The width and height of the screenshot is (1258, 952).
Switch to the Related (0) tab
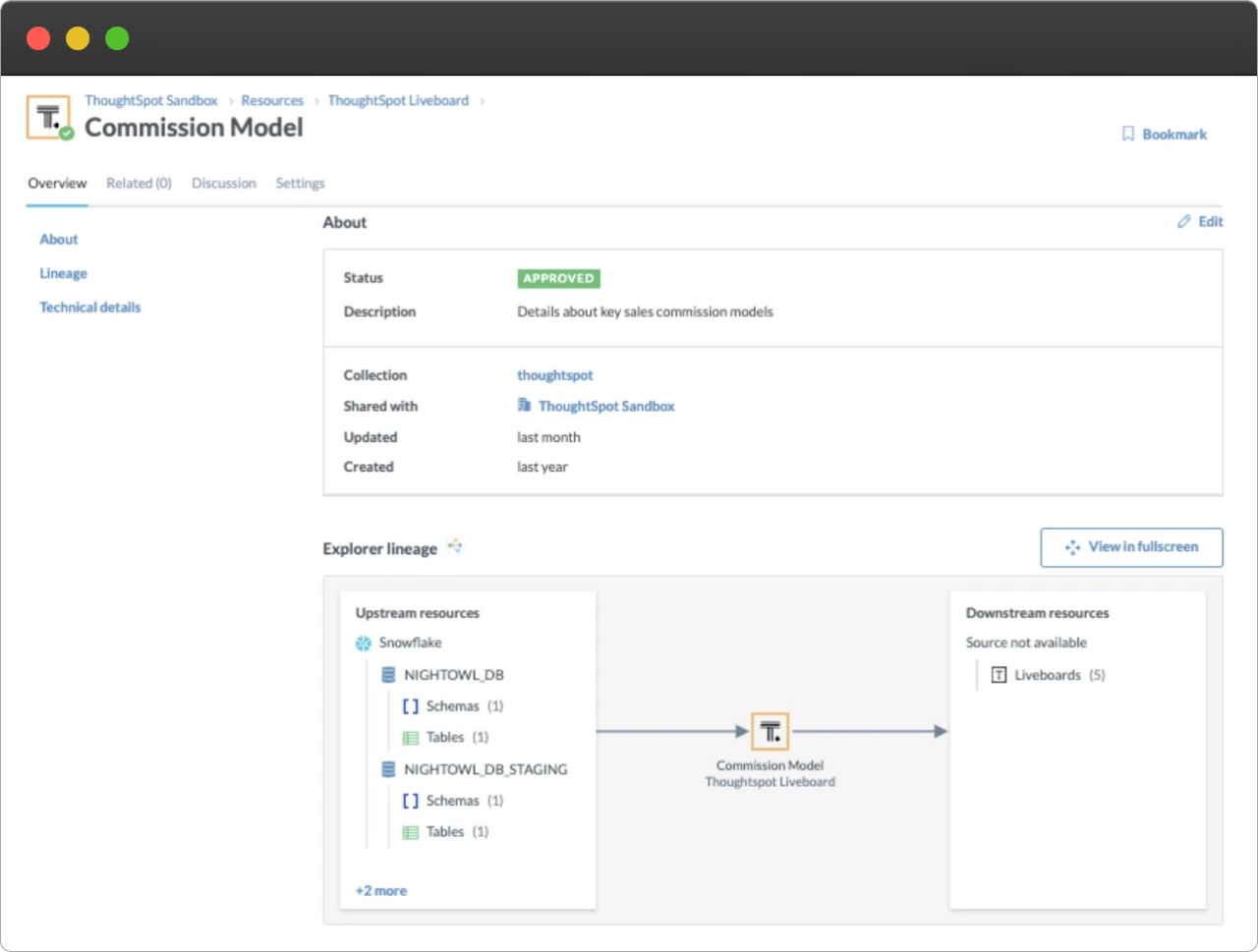(x=139, y=184)
